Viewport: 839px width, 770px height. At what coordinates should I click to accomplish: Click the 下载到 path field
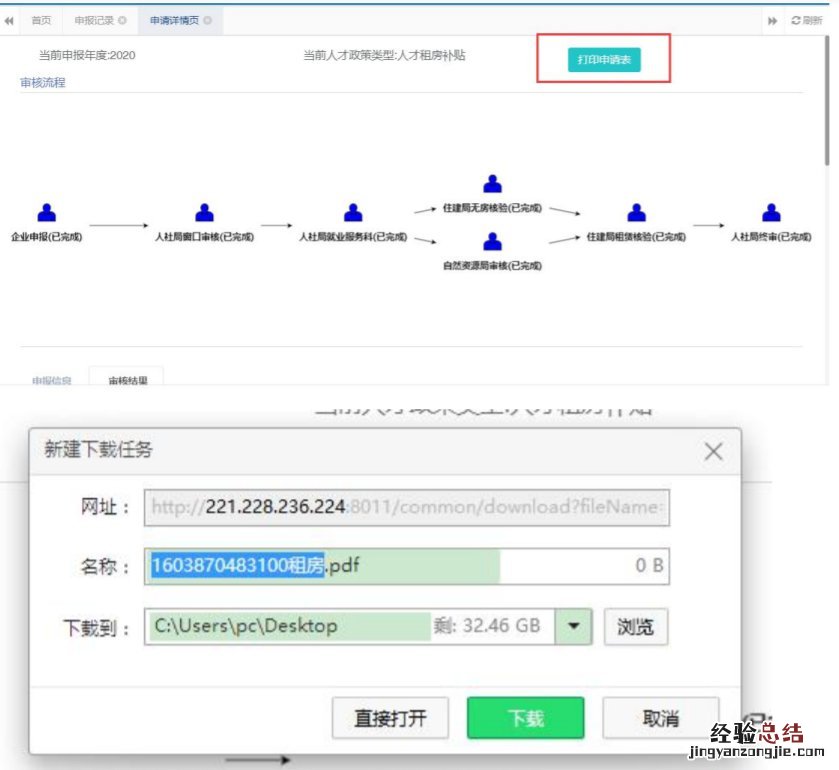[x=349, y=626]
